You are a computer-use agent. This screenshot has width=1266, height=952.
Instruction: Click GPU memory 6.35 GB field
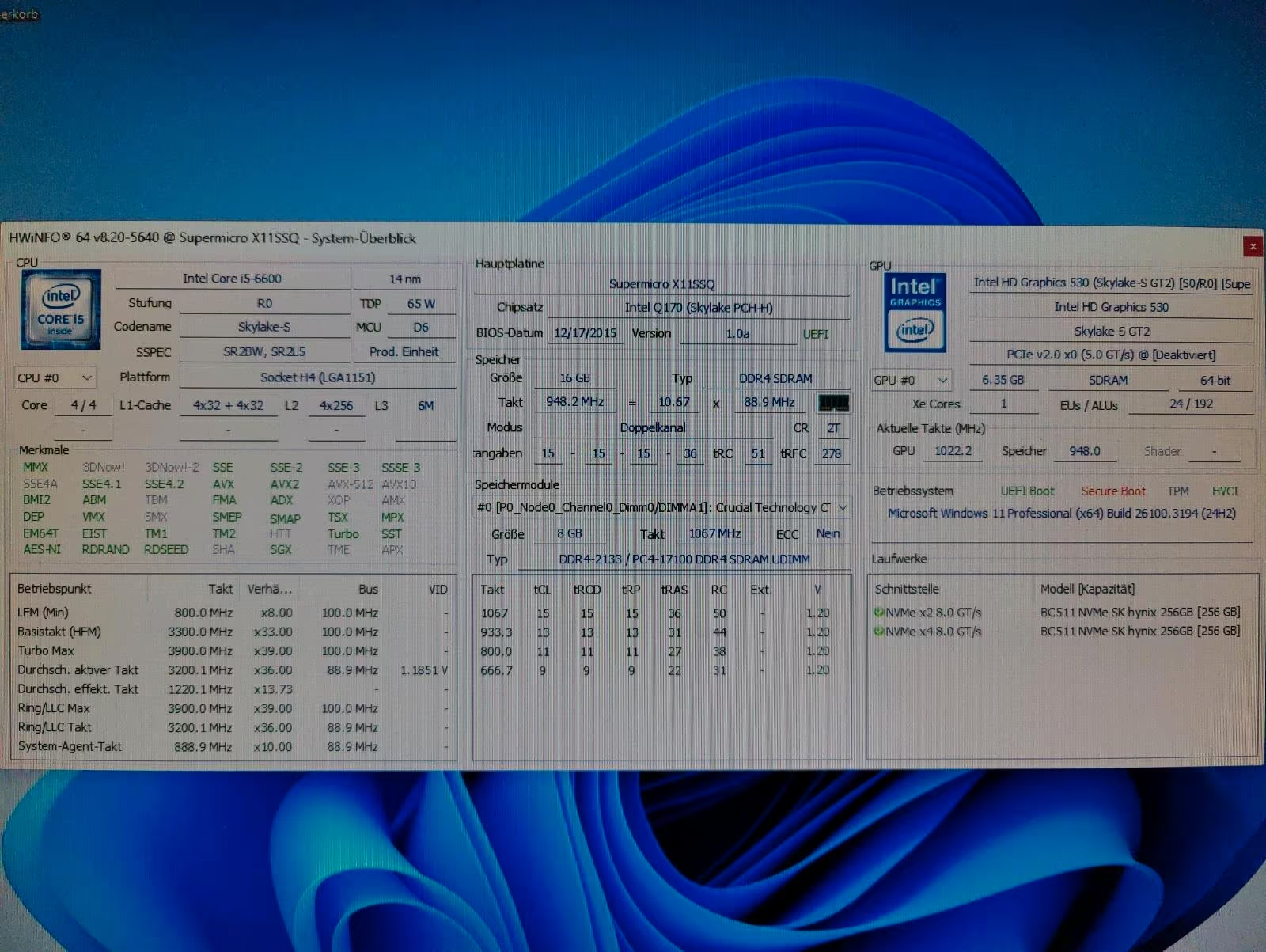pyautogui.click(x=1003, y=380)
